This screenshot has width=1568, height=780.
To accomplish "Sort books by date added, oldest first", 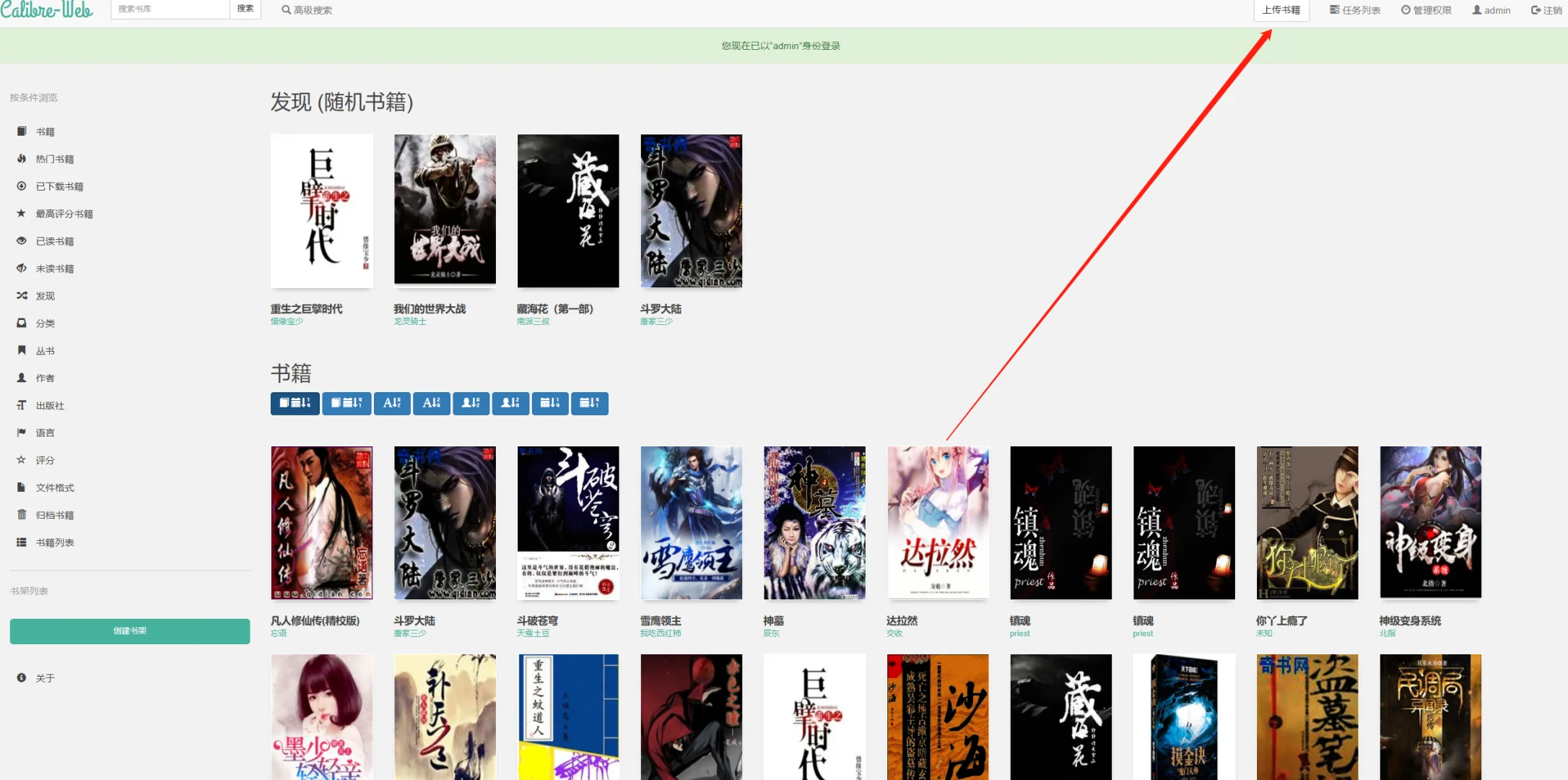I will pyautogui.click(x=347, y=403).
